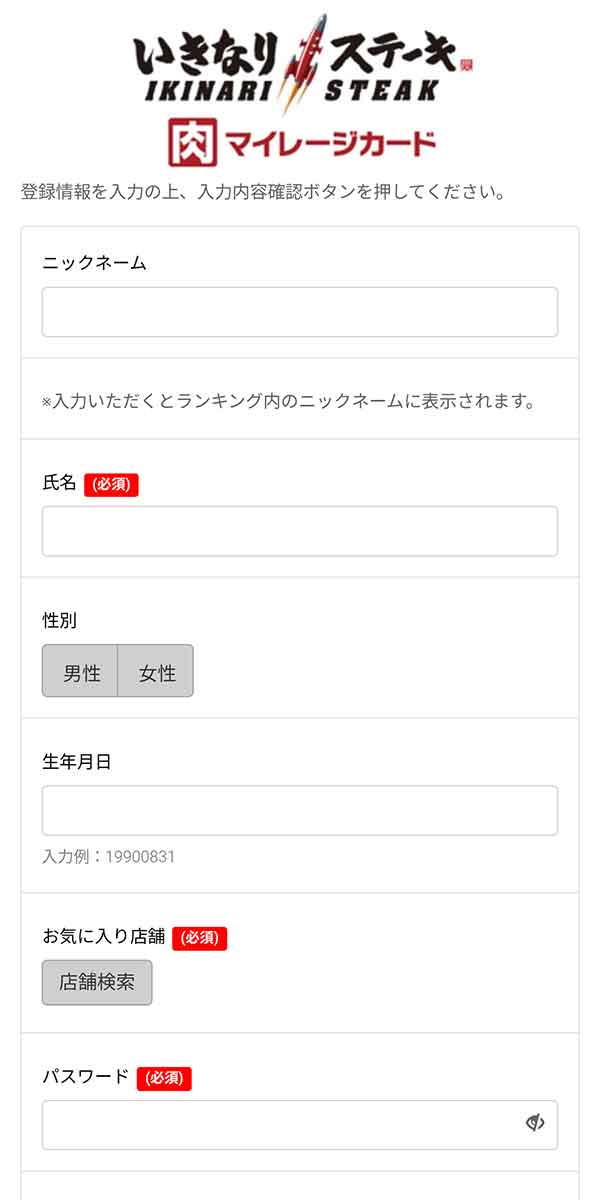
Task: Click the small red seal stamp in the logo
Action: pos(466,66)
